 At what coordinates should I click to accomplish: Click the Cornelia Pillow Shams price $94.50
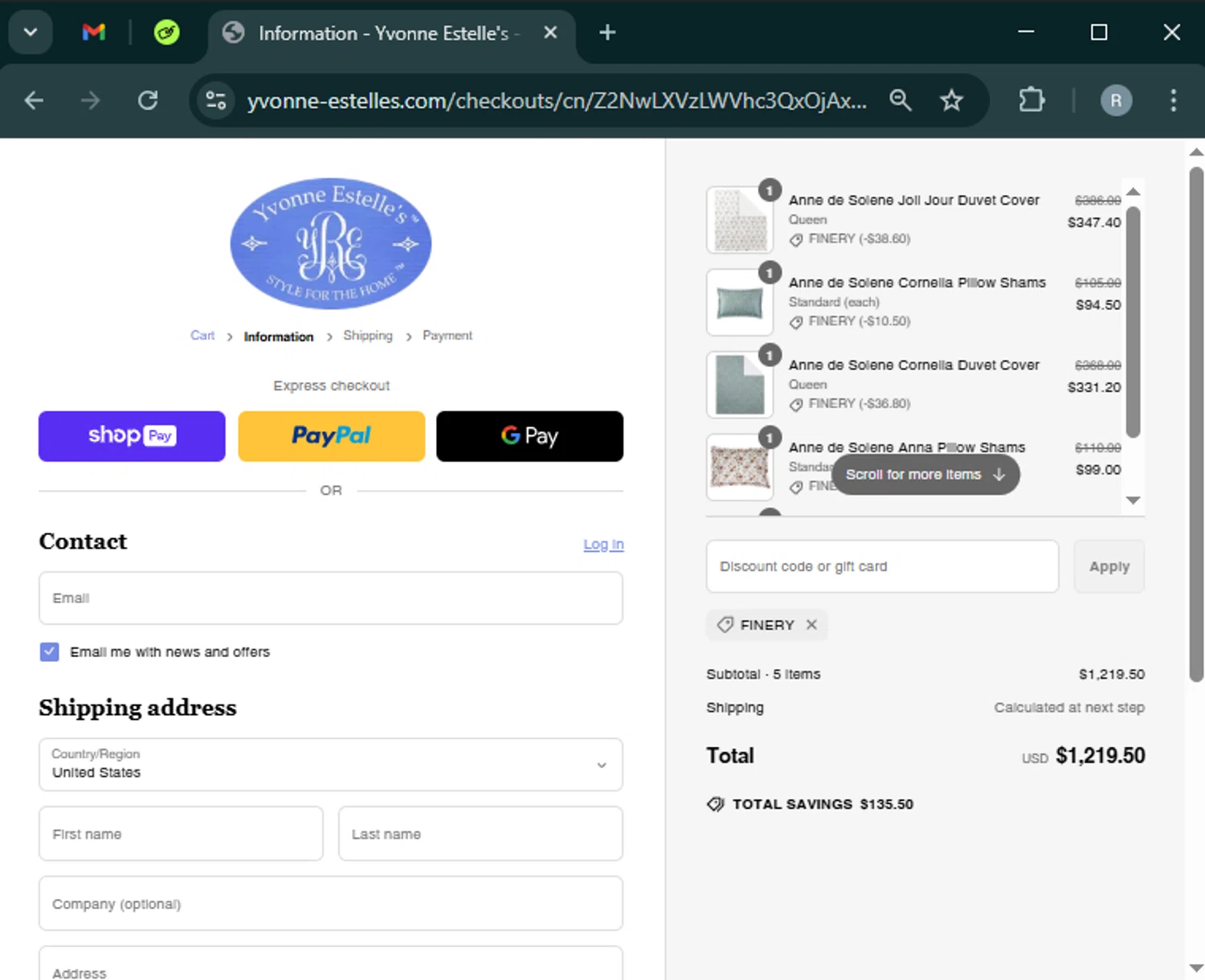point(1098,304)
